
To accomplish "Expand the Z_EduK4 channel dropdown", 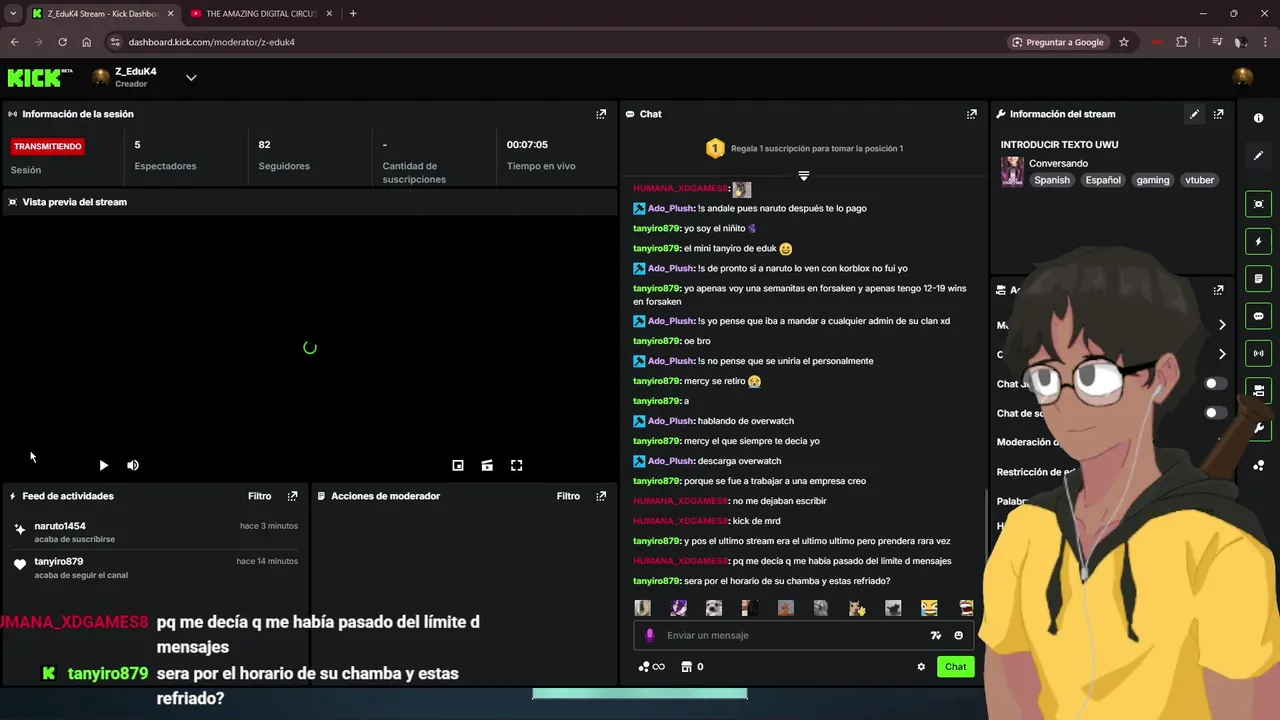I will 191,77.
